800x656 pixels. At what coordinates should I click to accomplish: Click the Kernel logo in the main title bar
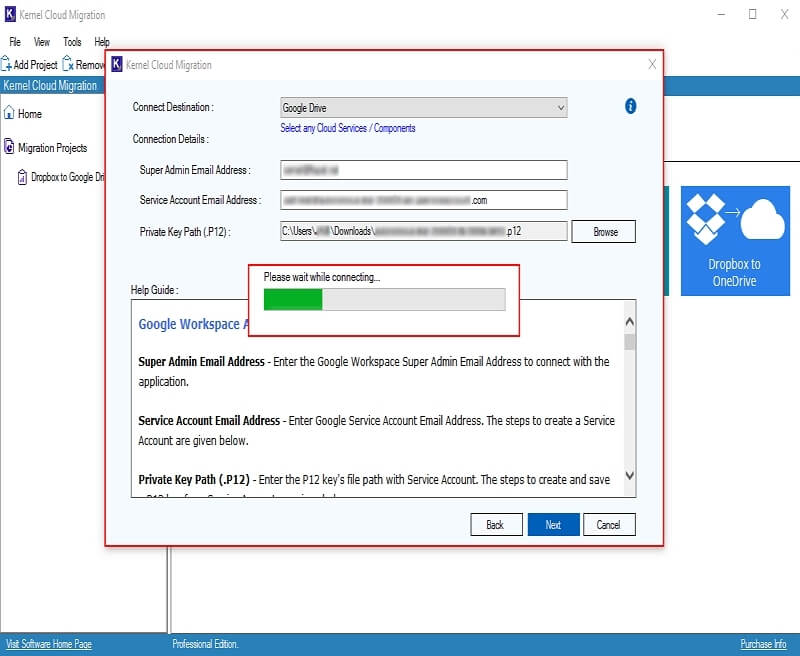[10, 14]
